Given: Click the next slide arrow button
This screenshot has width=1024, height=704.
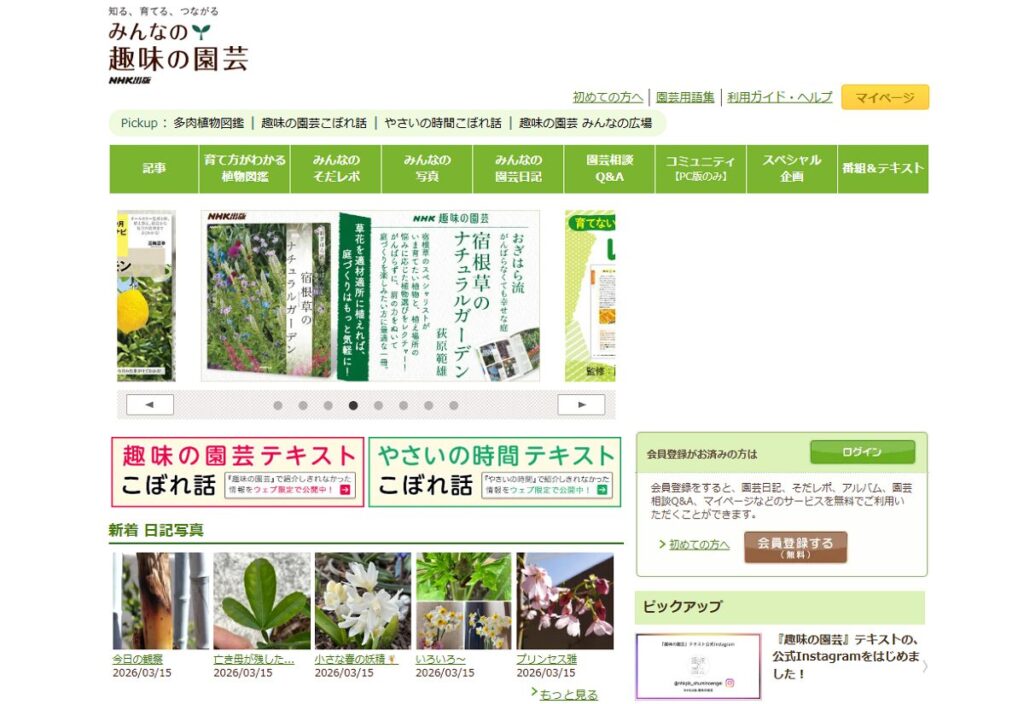Looking at the screenshot, I should coord(580,405).
